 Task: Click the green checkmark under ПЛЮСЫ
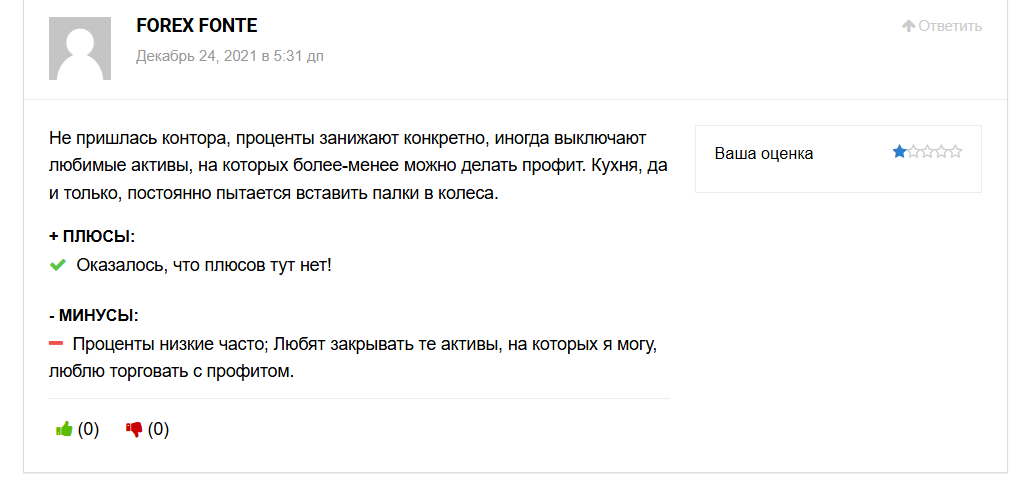(58, 264)
